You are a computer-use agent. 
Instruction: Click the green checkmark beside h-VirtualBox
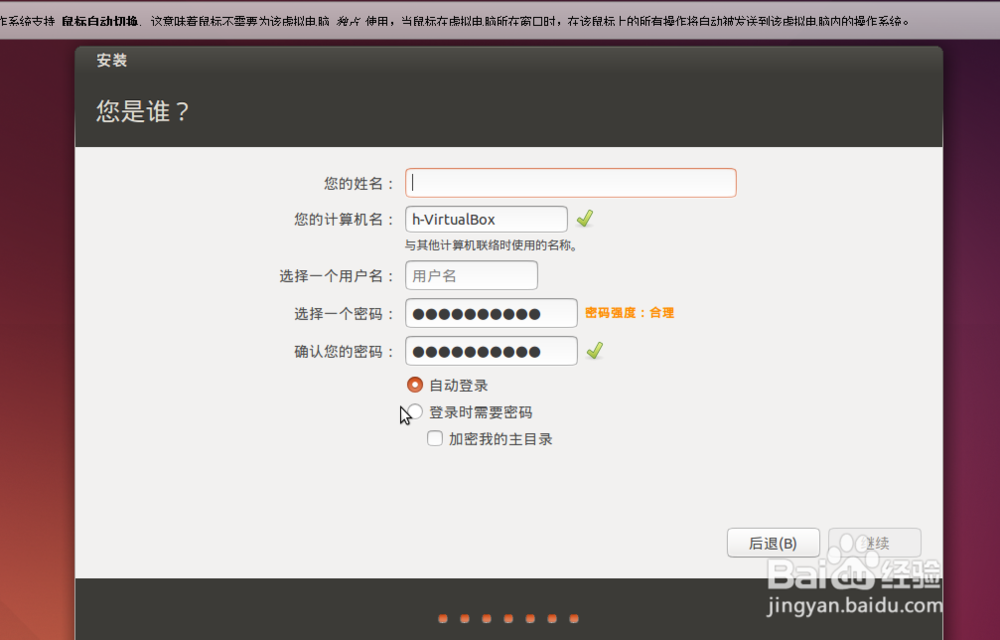coord(586,218)
